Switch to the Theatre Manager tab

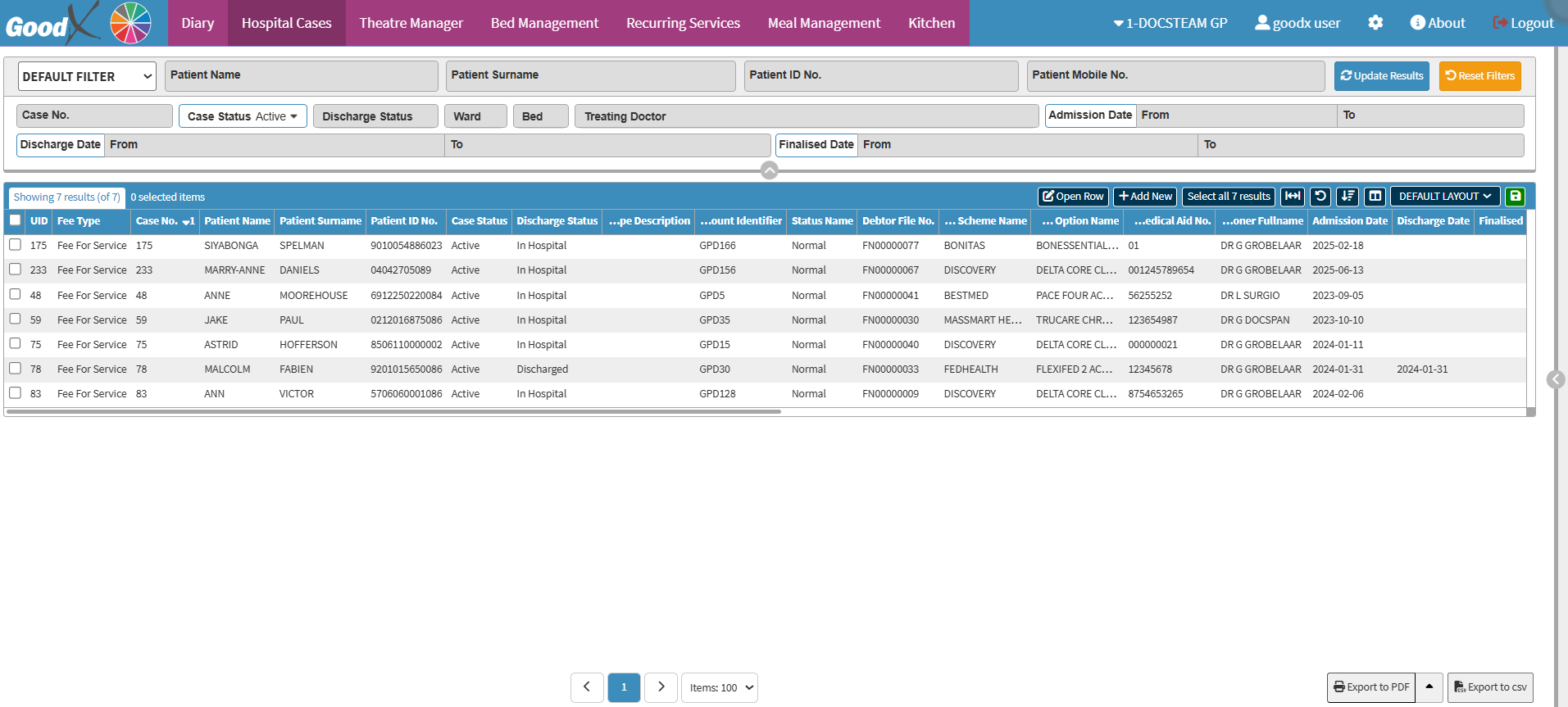tap(411, 23)
